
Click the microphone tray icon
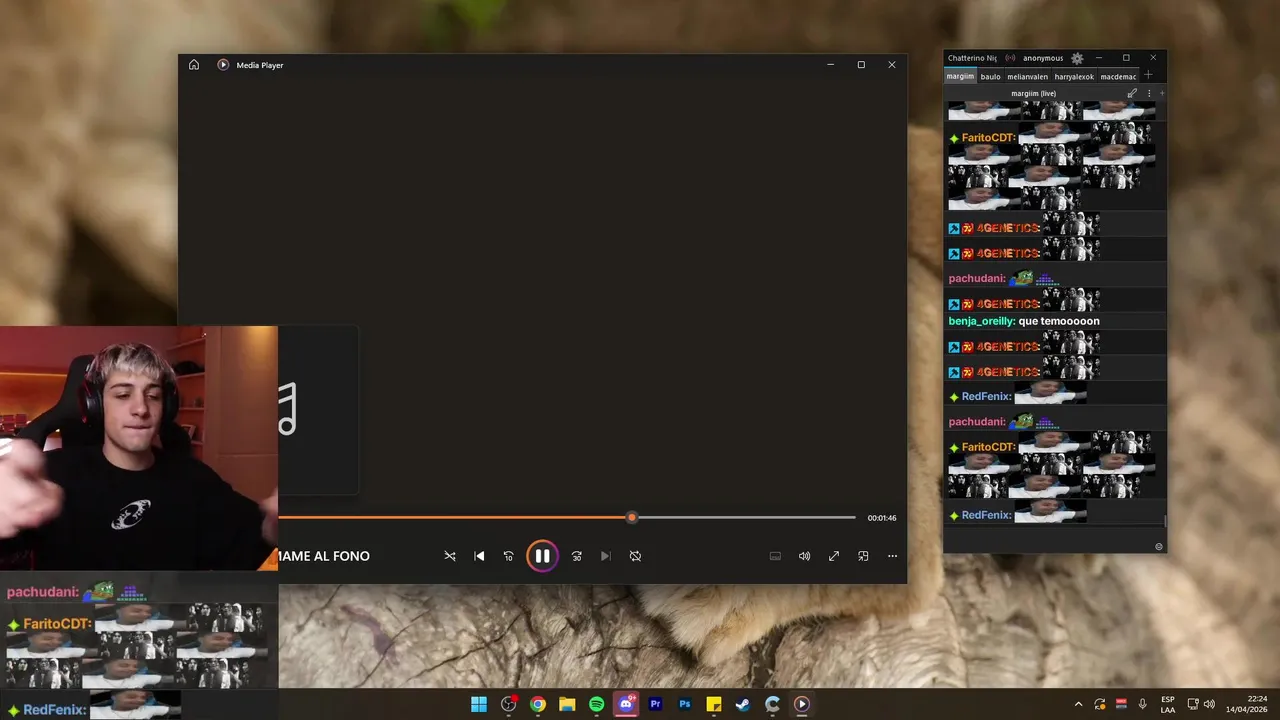click(1142, 704)
